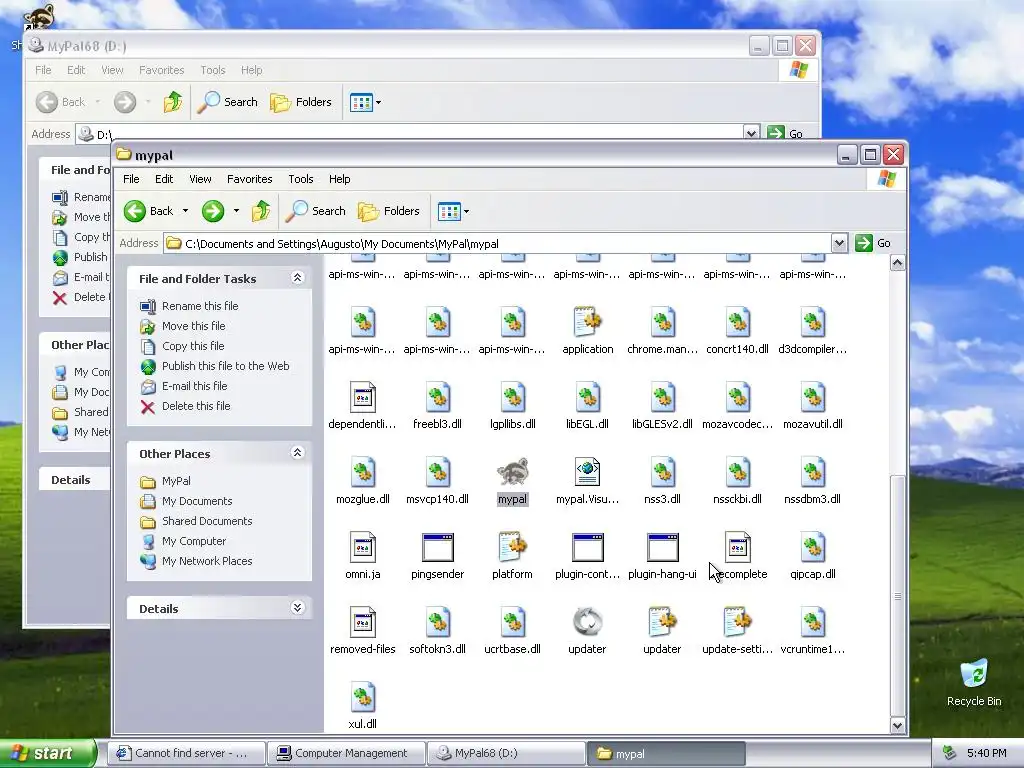Viewport: 1024px width, 768px height.
Task: Switch to Computer Management taskbar button
Action: pyautogui.click(x=347, y=753)
